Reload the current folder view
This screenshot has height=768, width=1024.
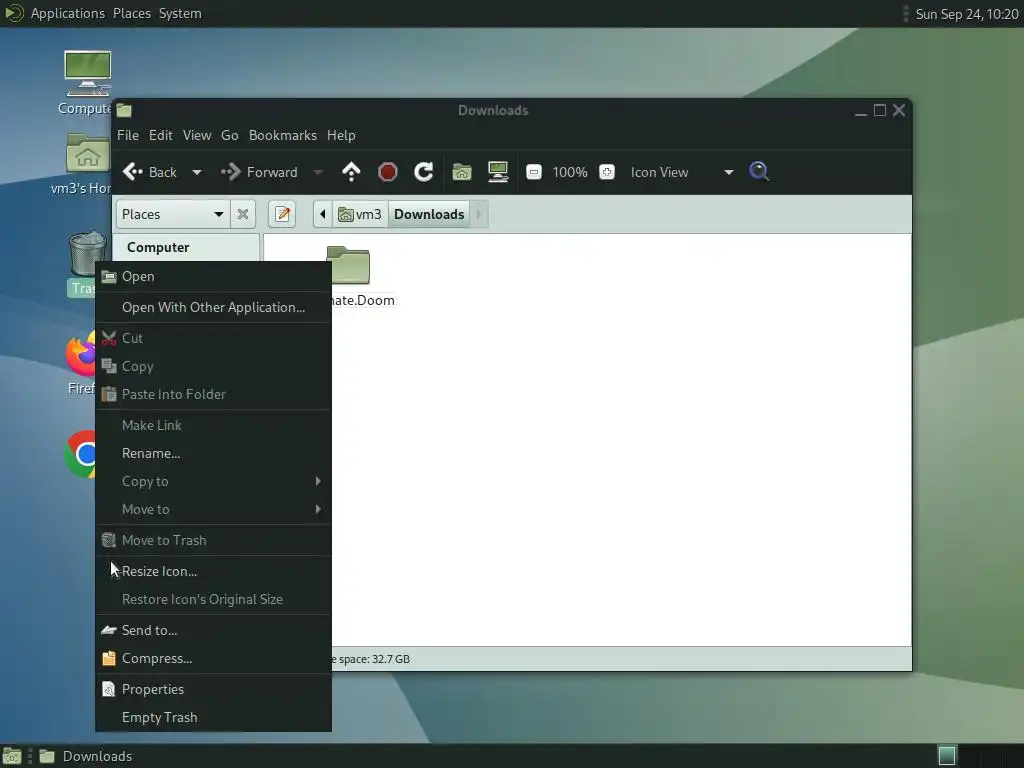point(423,172)
